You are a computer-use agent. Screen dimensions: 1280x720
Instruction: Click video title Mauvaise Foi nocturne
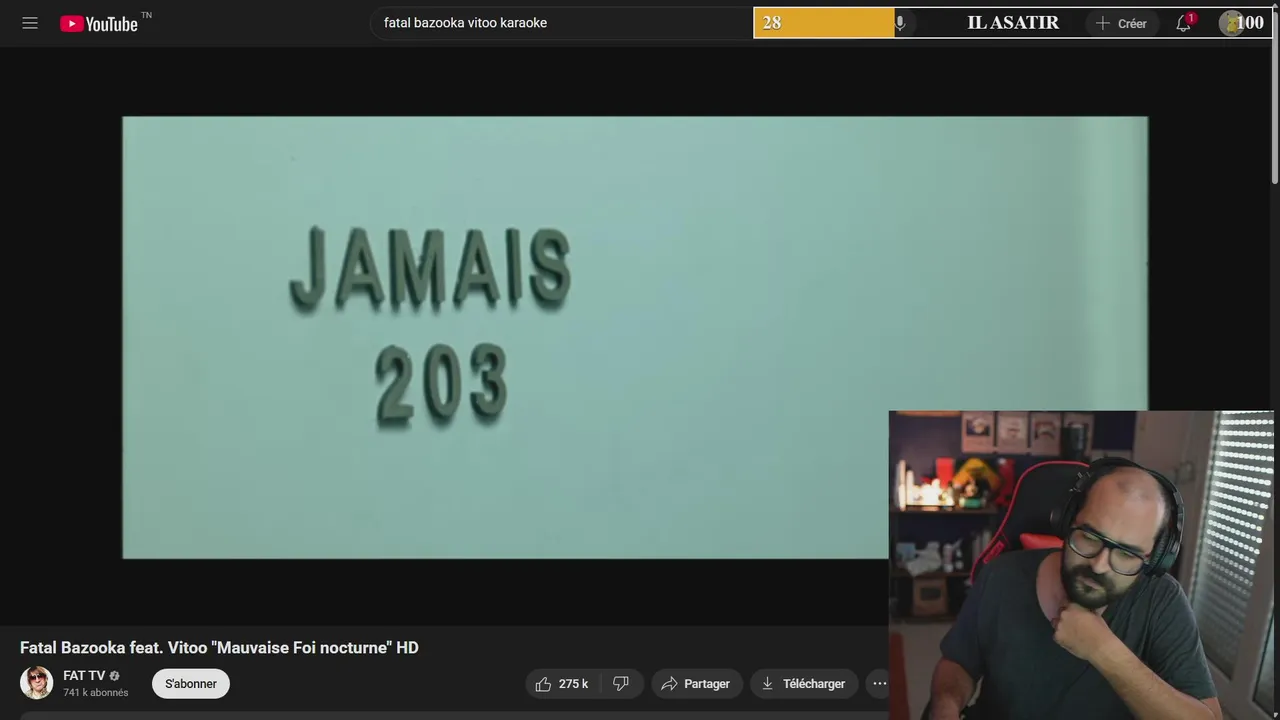pyautogui.click(x=219, y=648)
